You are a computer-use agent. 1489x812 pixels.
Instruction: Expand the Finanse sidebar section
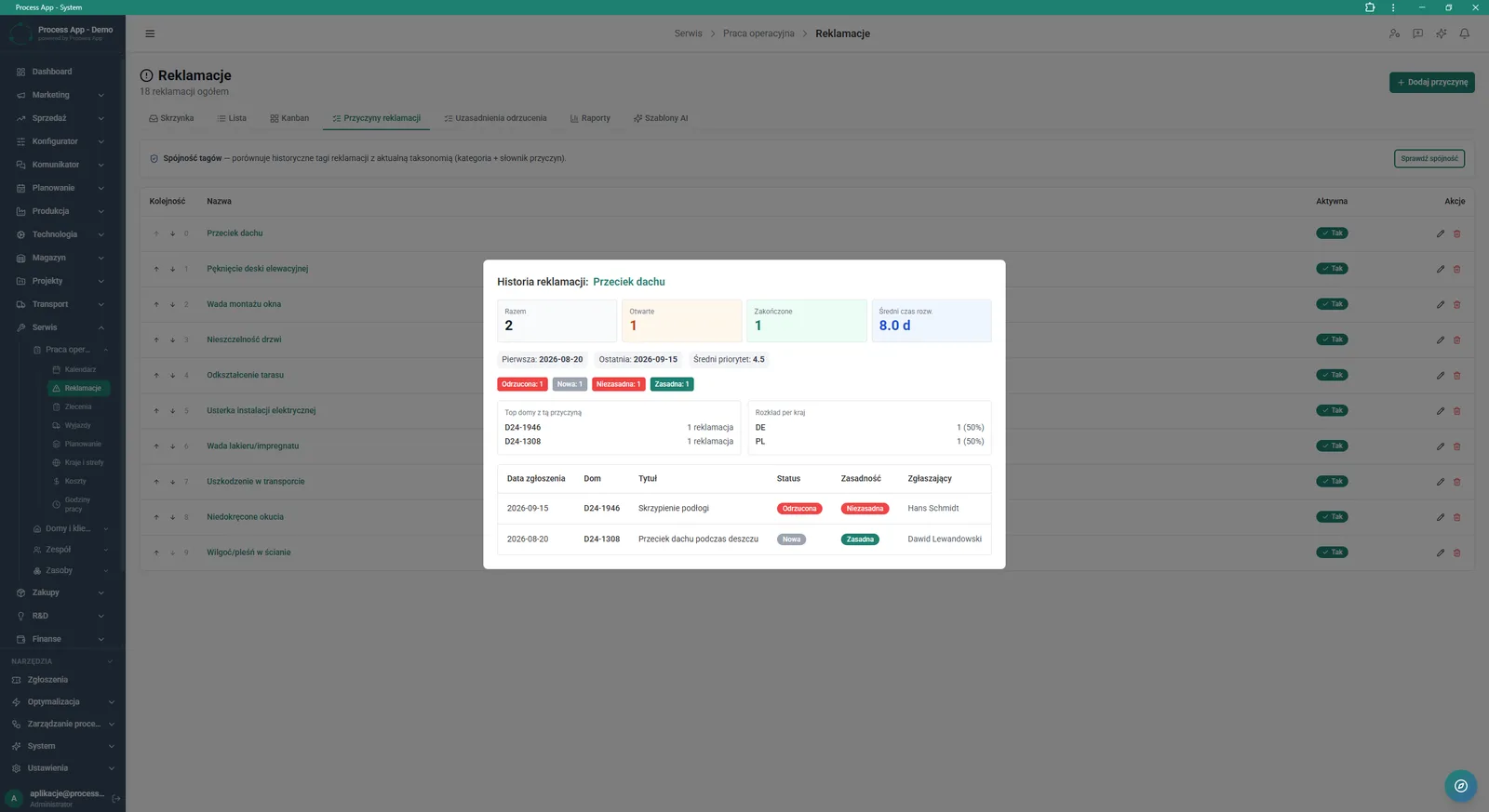pyautogui.click(x=61, y=639)
